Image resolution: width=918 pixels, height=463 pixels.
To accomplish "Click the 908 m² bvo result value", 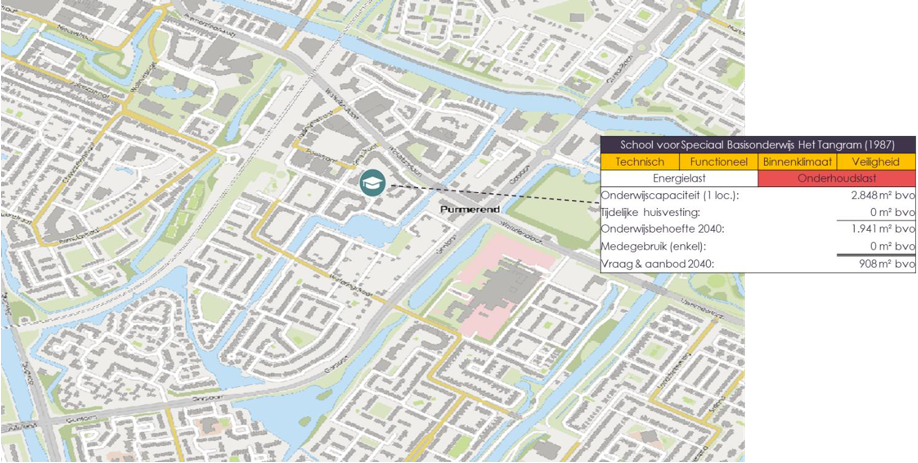I will click(x=886, y=263).
